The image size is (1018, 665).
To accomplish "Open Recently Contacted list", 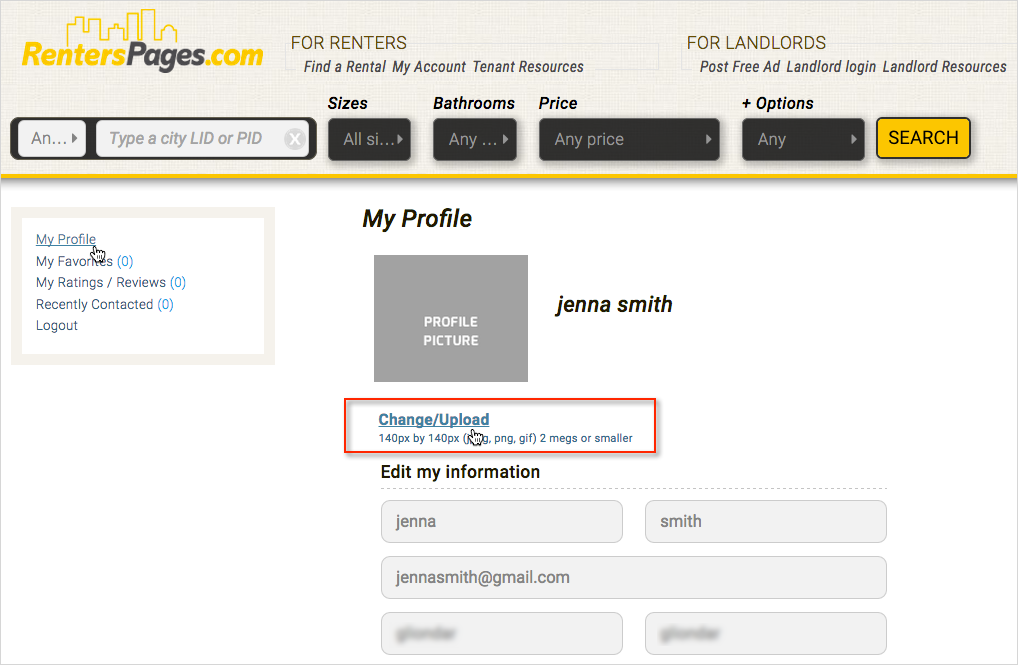I will [x=105, y=304].
